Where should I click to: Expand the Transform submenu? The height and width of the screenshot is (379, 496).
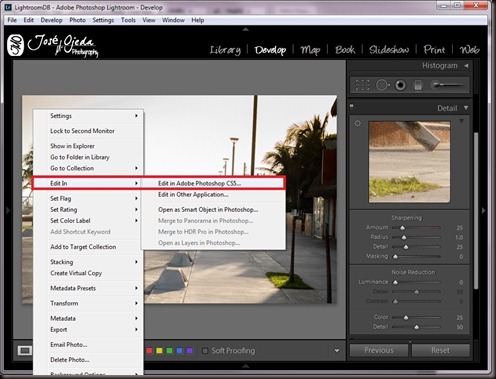click(88, 303)
